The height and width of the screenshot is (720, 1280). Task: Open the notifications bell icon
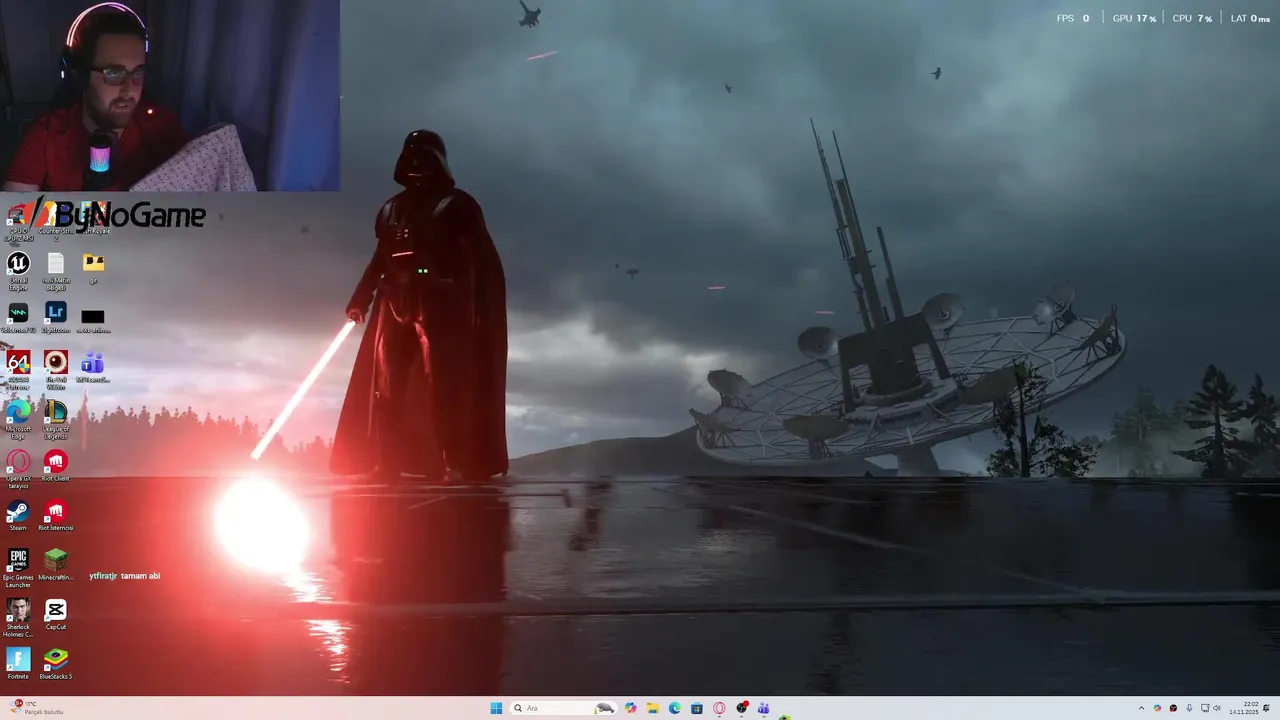pos(1266,708)
